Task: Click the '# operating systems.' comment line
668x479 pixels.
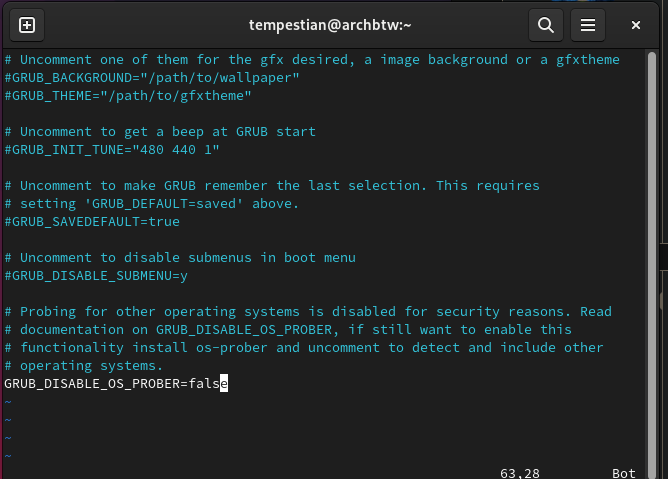Action: point(84,365)
